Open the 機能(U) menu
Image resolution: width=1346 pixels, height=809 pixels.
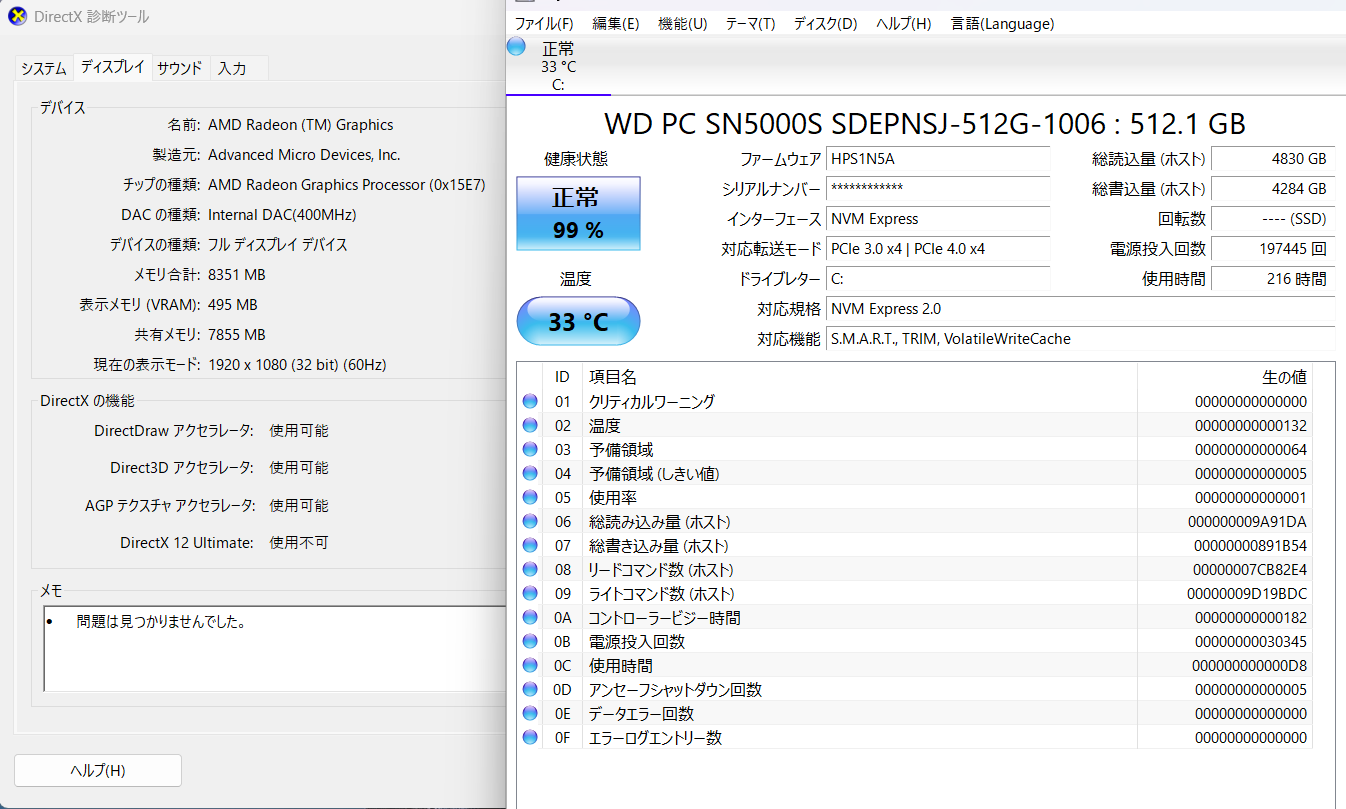pos(682,23)
